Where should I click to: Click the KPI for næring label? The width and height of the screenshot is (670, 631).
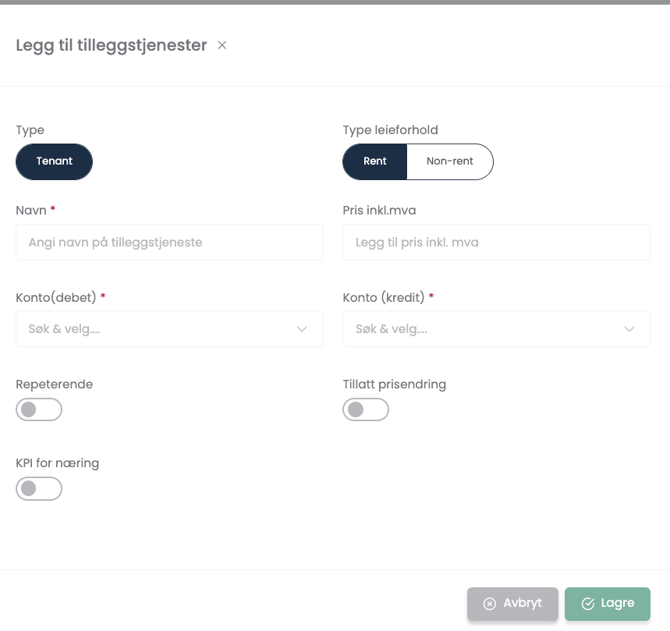(57, 463)
